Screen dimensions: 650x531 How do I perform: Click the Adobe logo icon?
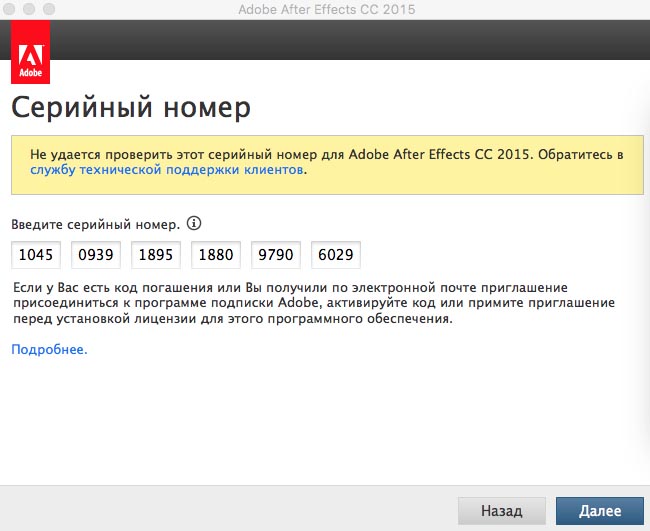point(30,52)
